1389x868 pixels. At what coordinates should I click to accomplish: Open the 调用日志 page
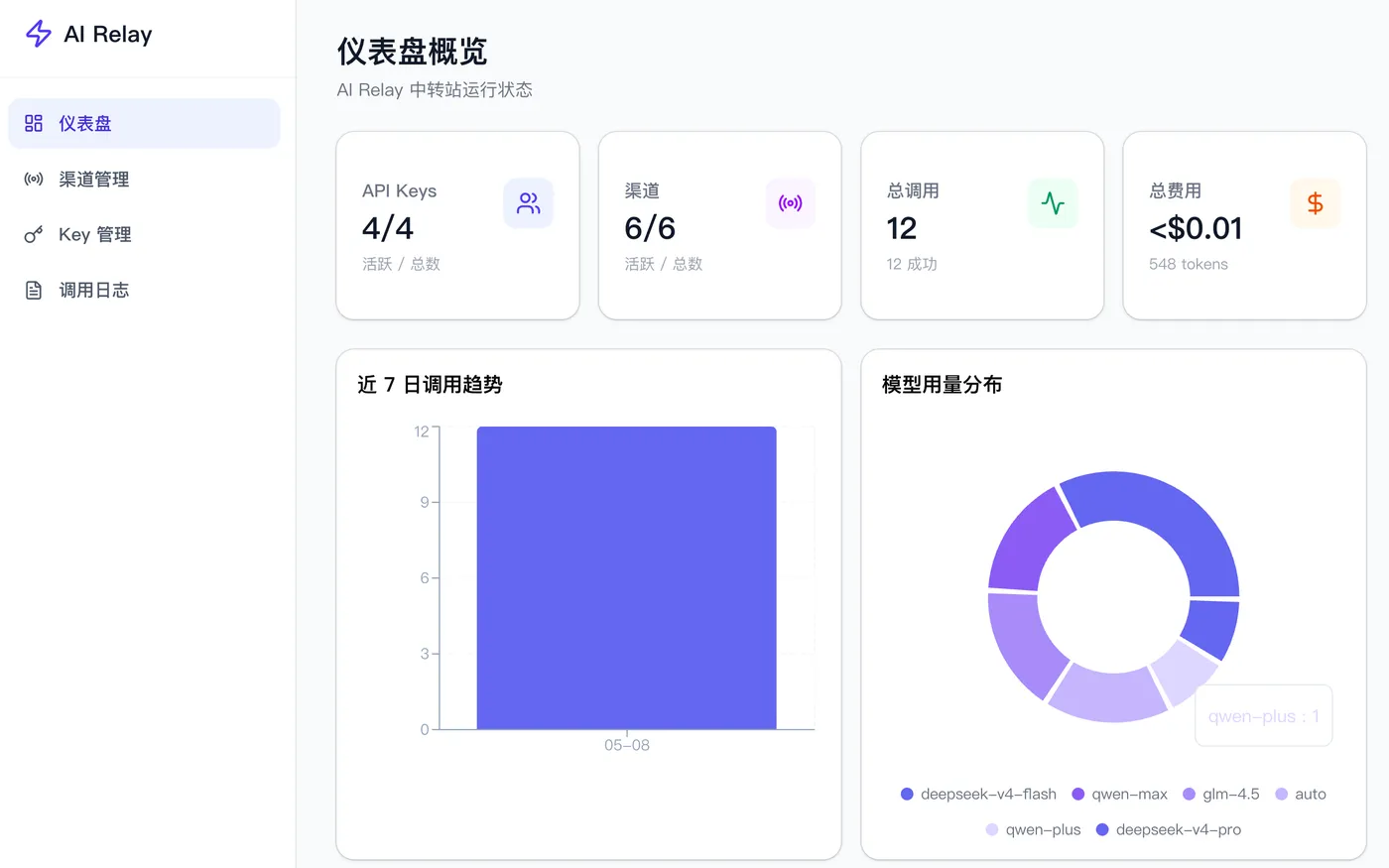tap(144, 290)
